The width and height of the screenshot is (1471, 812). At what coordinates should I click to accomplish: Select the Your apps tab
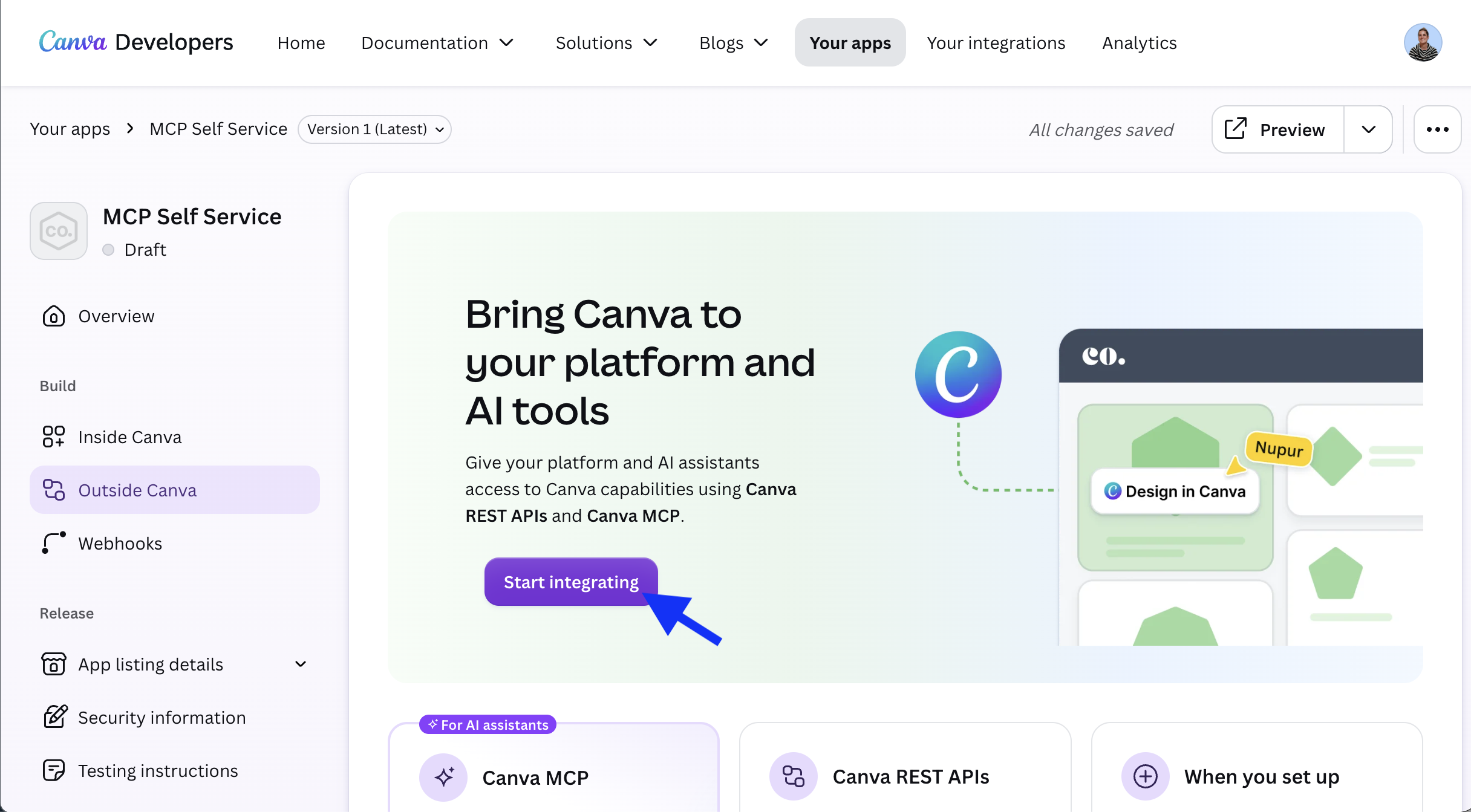point(850,42)
